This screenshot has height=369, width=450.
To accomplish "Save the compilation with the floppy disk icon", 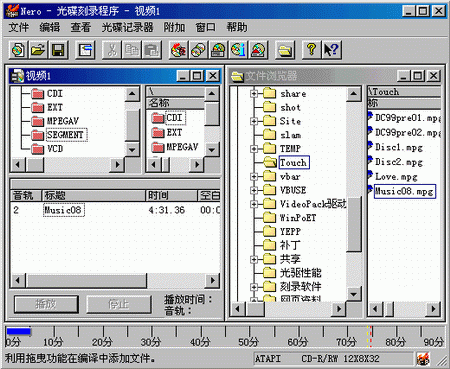I will [58, 50].
